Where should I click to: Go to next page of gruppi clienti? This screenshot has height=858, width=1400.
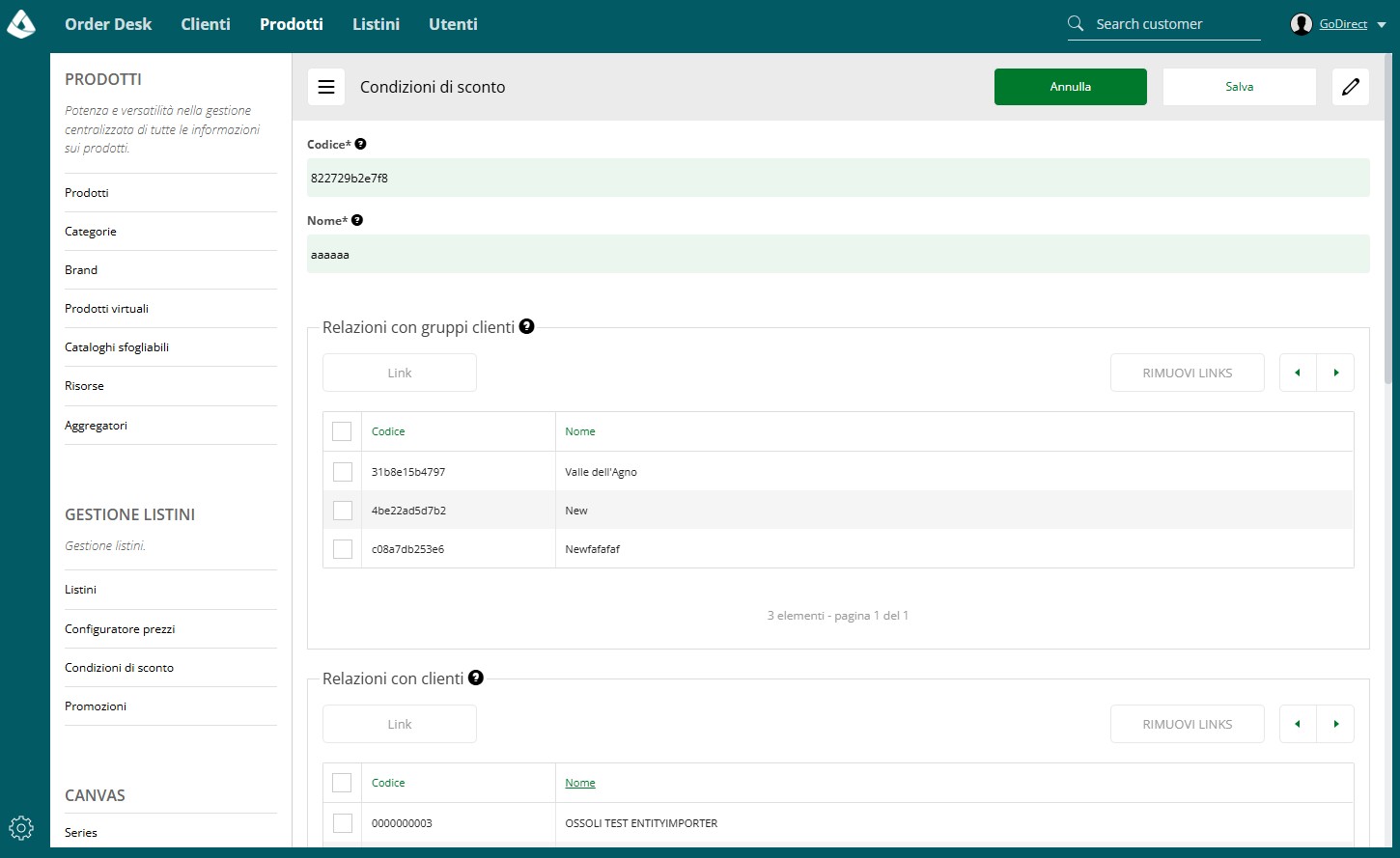click(x=1335, y=373)
